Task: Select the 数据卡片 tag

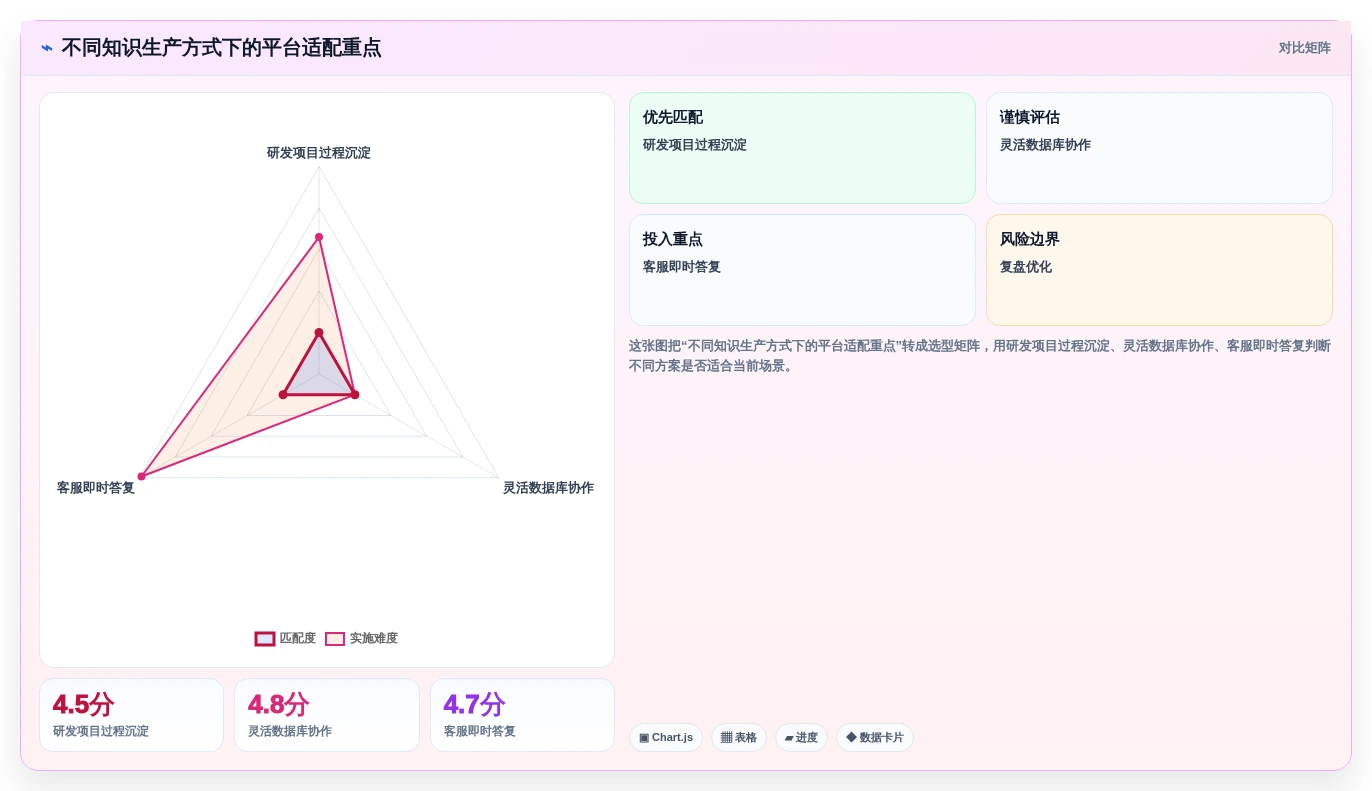Action: 875,738
